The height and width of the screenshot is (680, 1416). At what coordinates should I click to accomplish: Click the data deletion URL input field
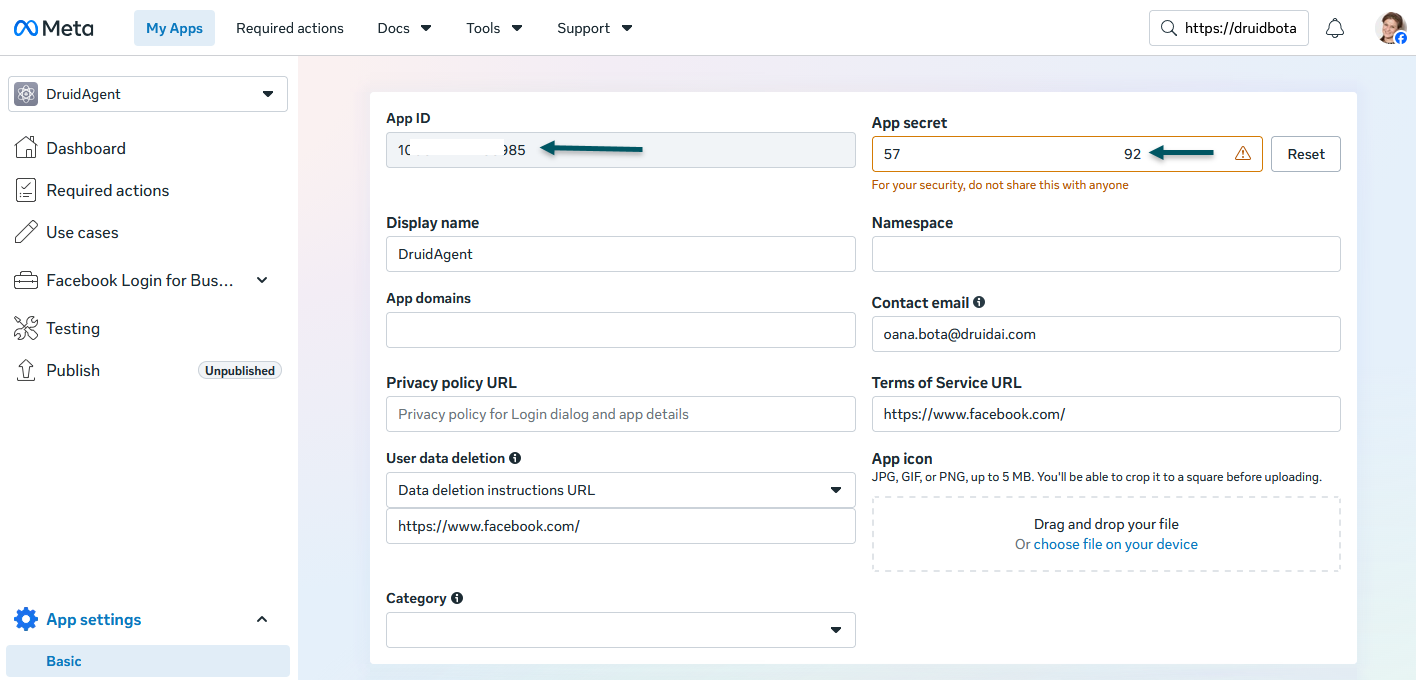pyautogui.click(x=621, y=526)
